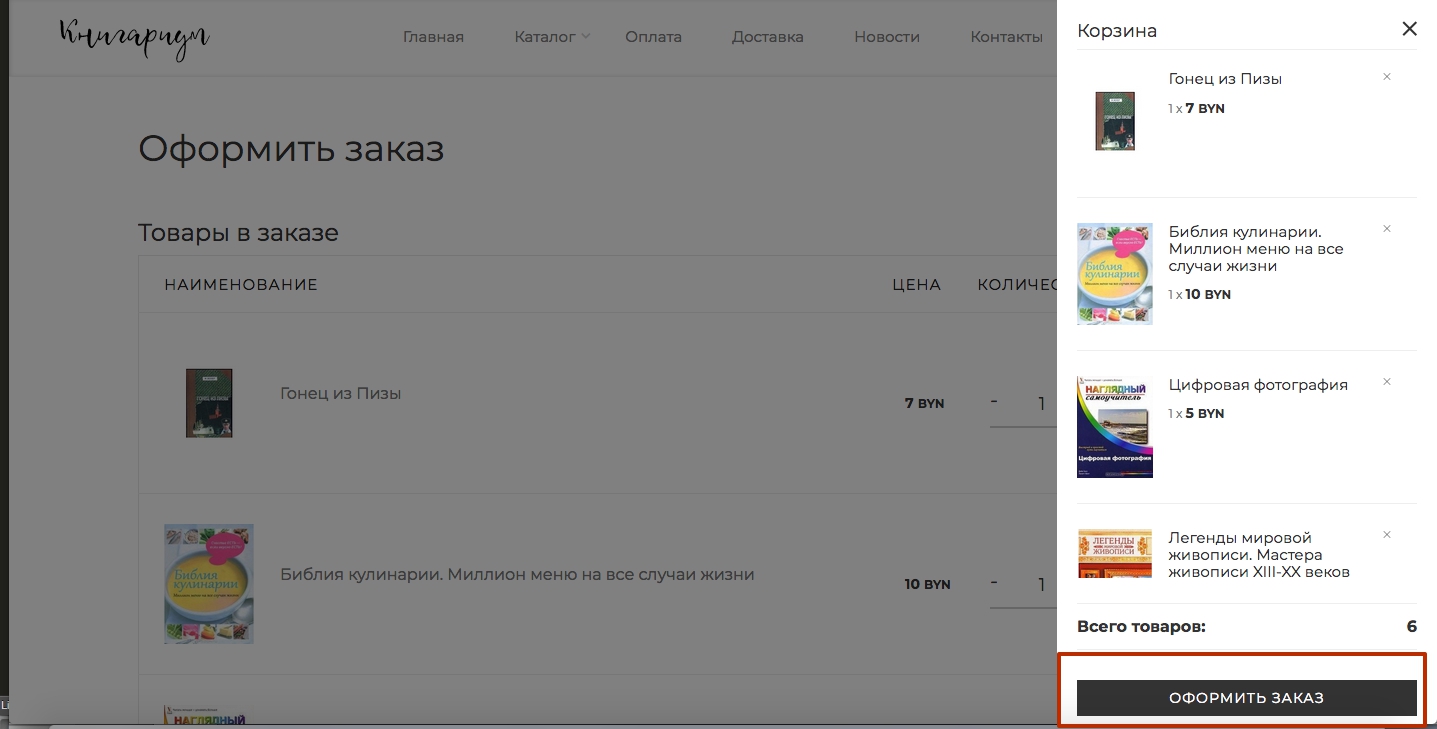1437x729 pixels.
Task: Open the Главная menu item
Action: click(x=433, y=37)
